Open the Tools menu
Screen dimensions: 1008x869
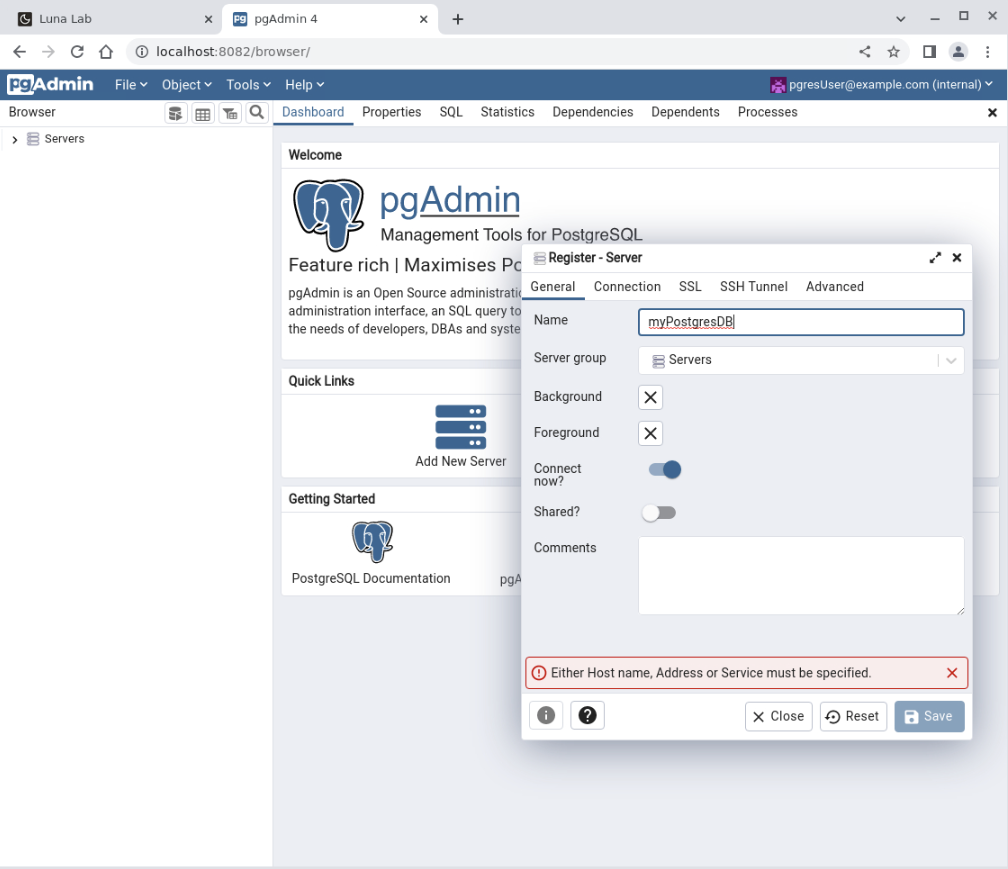pos(248,85)
